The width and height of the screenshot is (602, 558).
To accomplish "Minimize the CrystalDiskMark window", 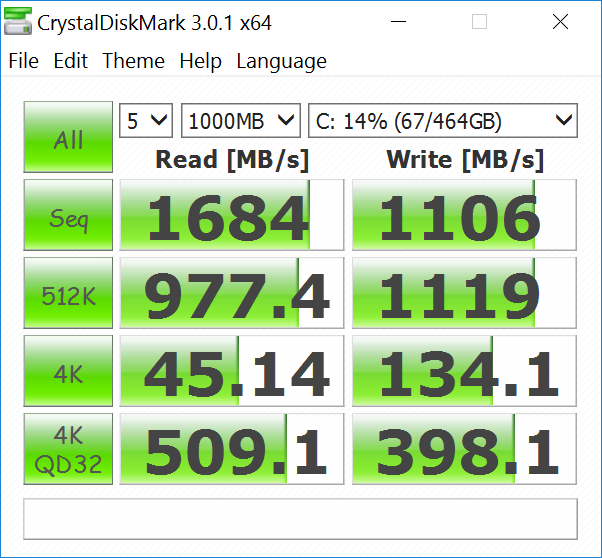I will [x=398, y=22].
